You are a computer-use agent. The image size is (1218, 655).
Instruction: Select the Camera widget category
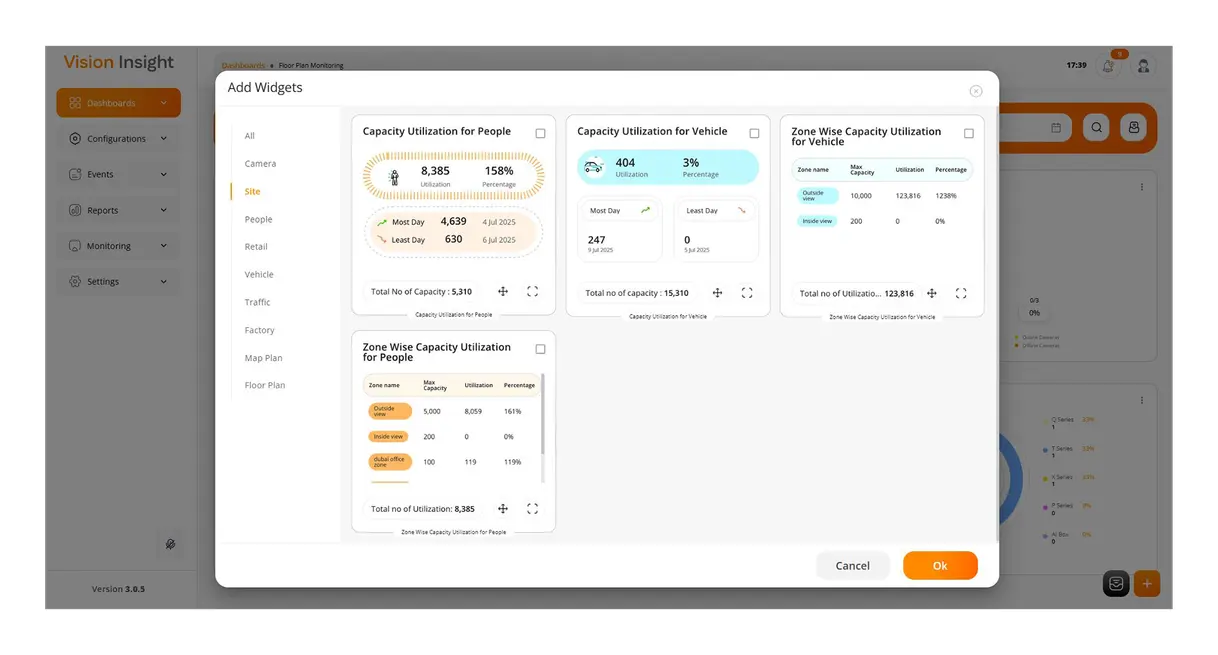pos(260,163)
